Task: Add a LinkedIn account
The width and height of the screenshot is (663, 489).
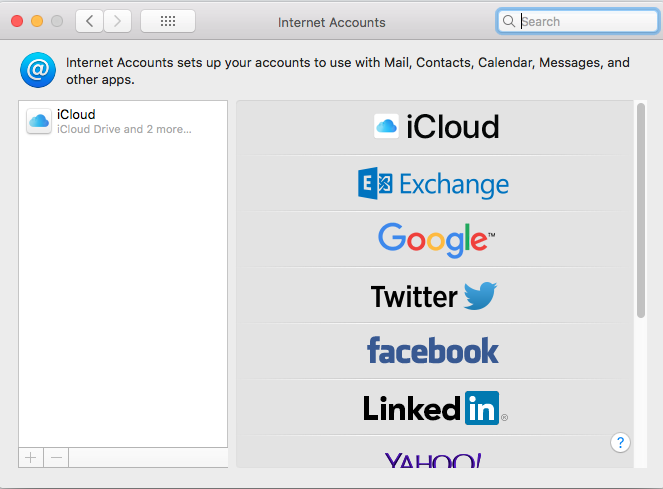Action: tap(435, 407)
